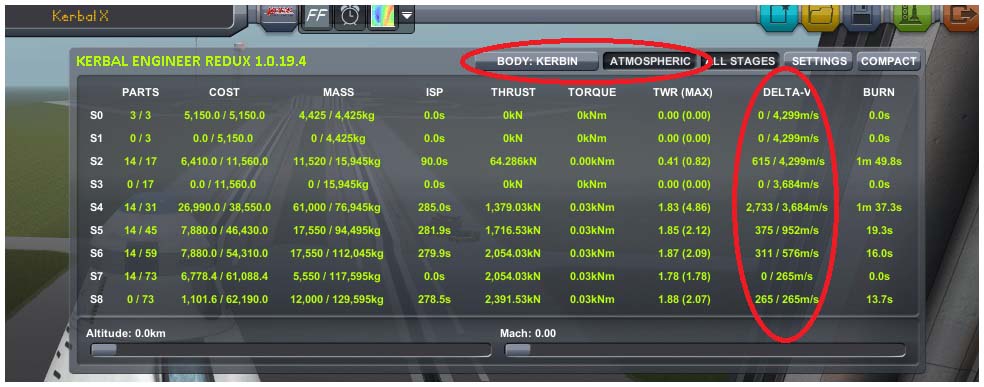Toggle COMPACT view
The height and width of the screenshot is (387, 984).
point(888,61)
